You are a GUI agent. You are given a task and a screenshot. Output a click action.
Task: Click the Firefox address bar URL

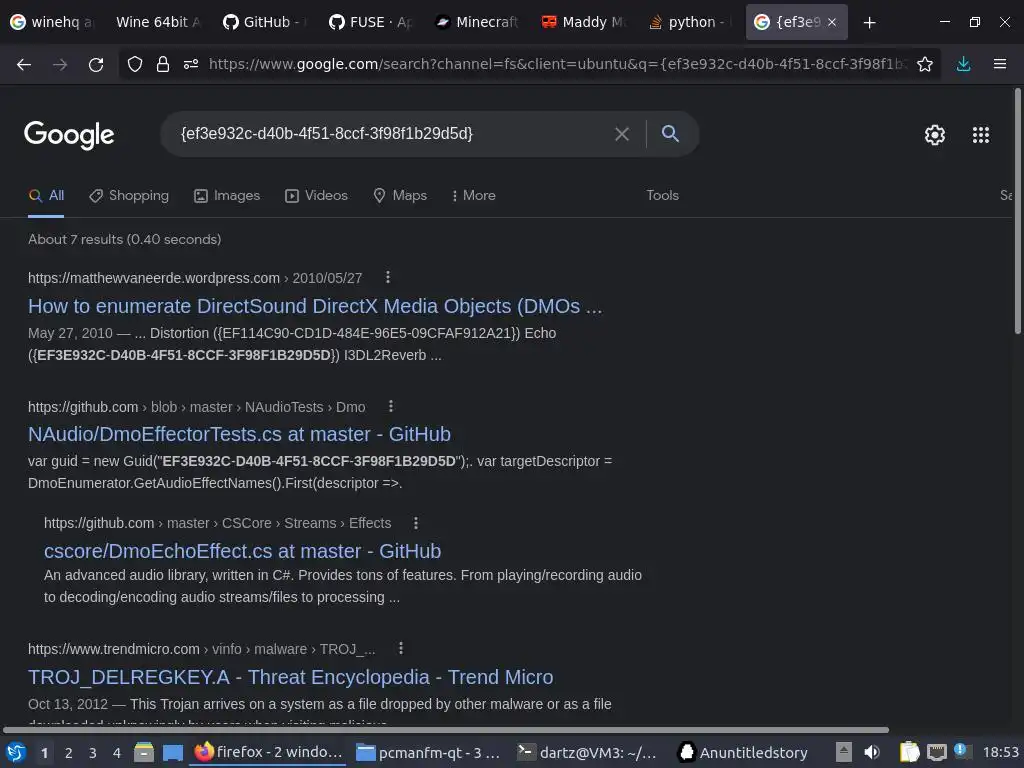click(556, 64)
